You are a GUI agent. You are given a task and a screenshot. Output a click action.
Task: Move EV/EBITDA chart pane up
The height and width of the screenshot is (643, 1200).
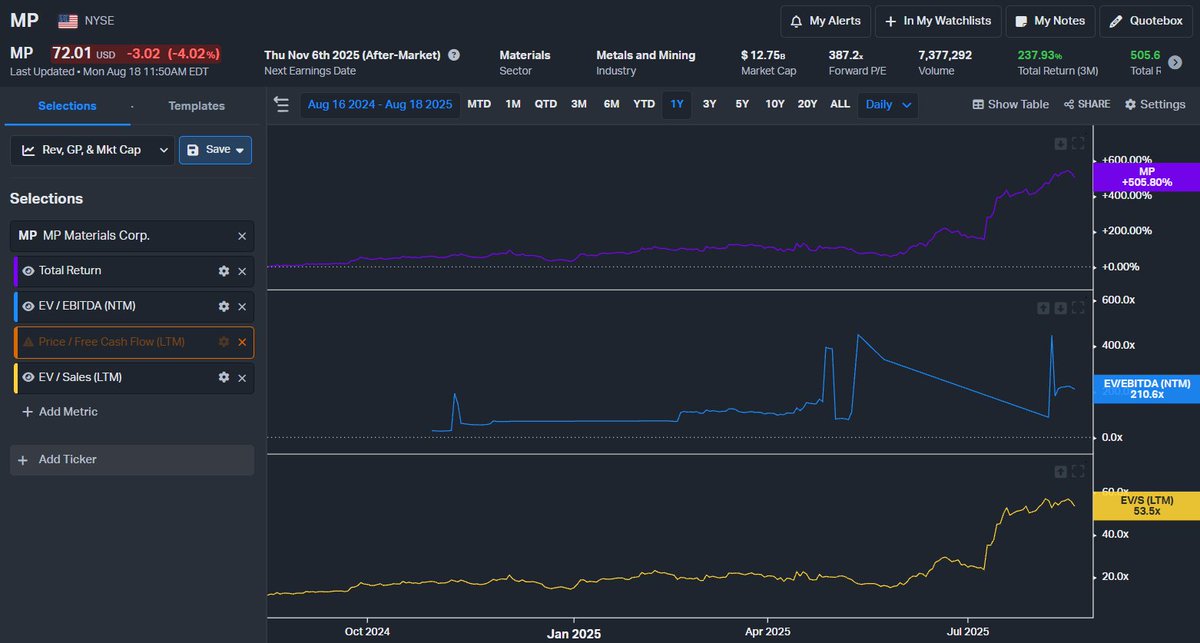1042,308
